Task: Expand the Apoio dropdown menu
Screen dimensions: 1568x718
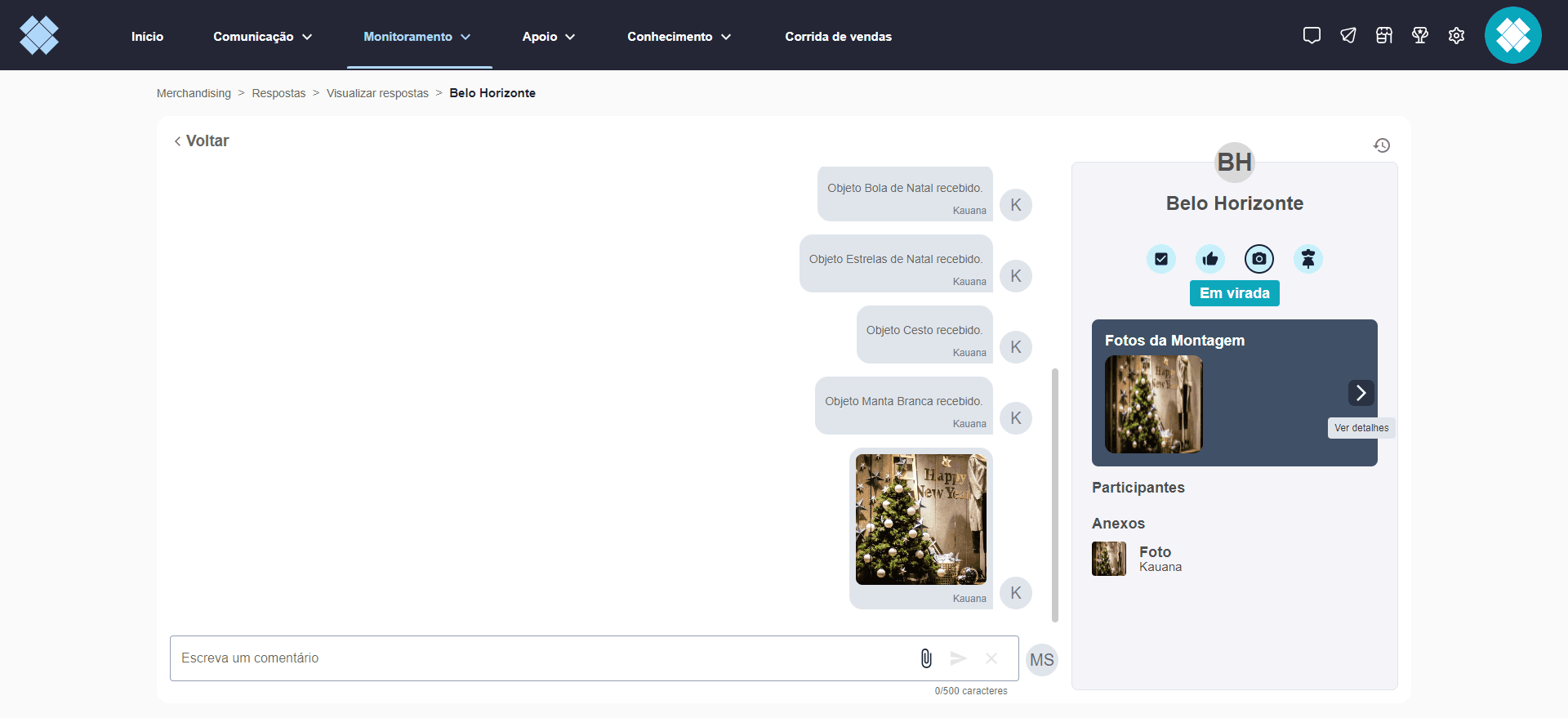Action: pyautogui.click(x=549, y=37)
